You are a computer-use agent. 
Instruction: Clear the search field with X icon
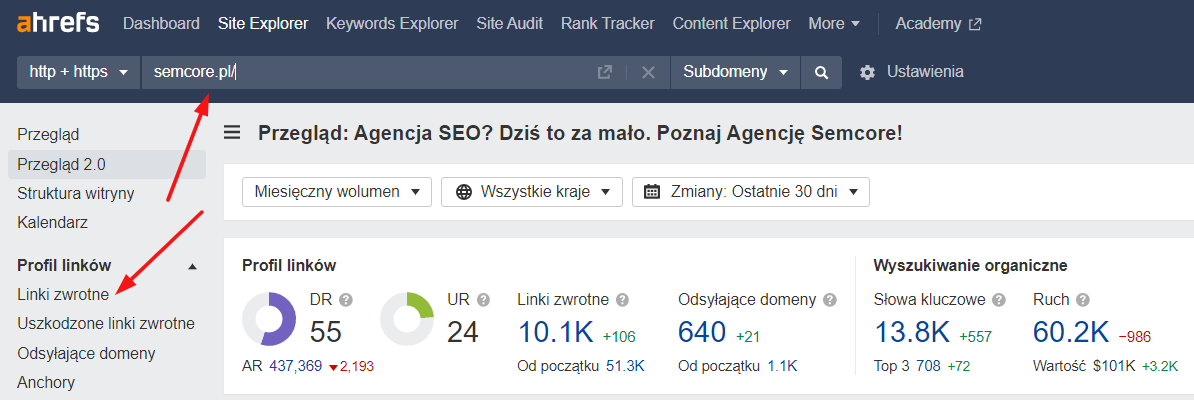point(648,72)
